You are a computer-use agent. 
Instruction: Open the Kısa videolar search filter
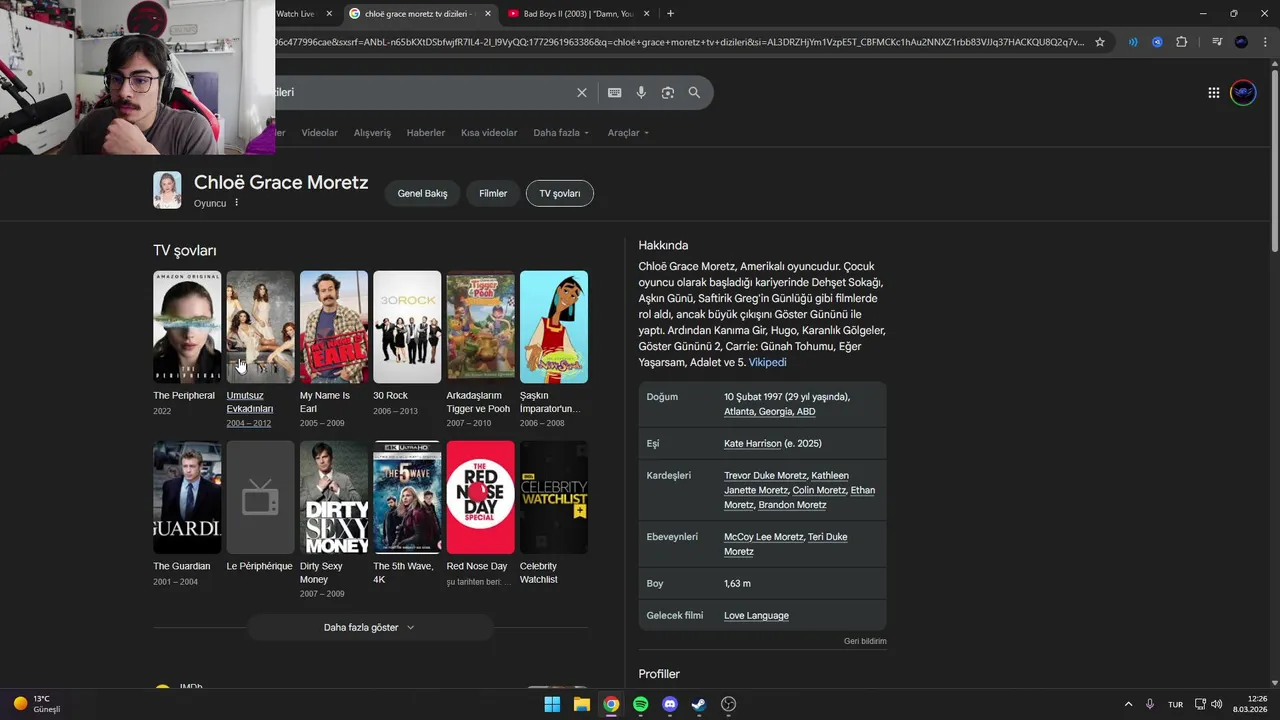coord(489,133)
